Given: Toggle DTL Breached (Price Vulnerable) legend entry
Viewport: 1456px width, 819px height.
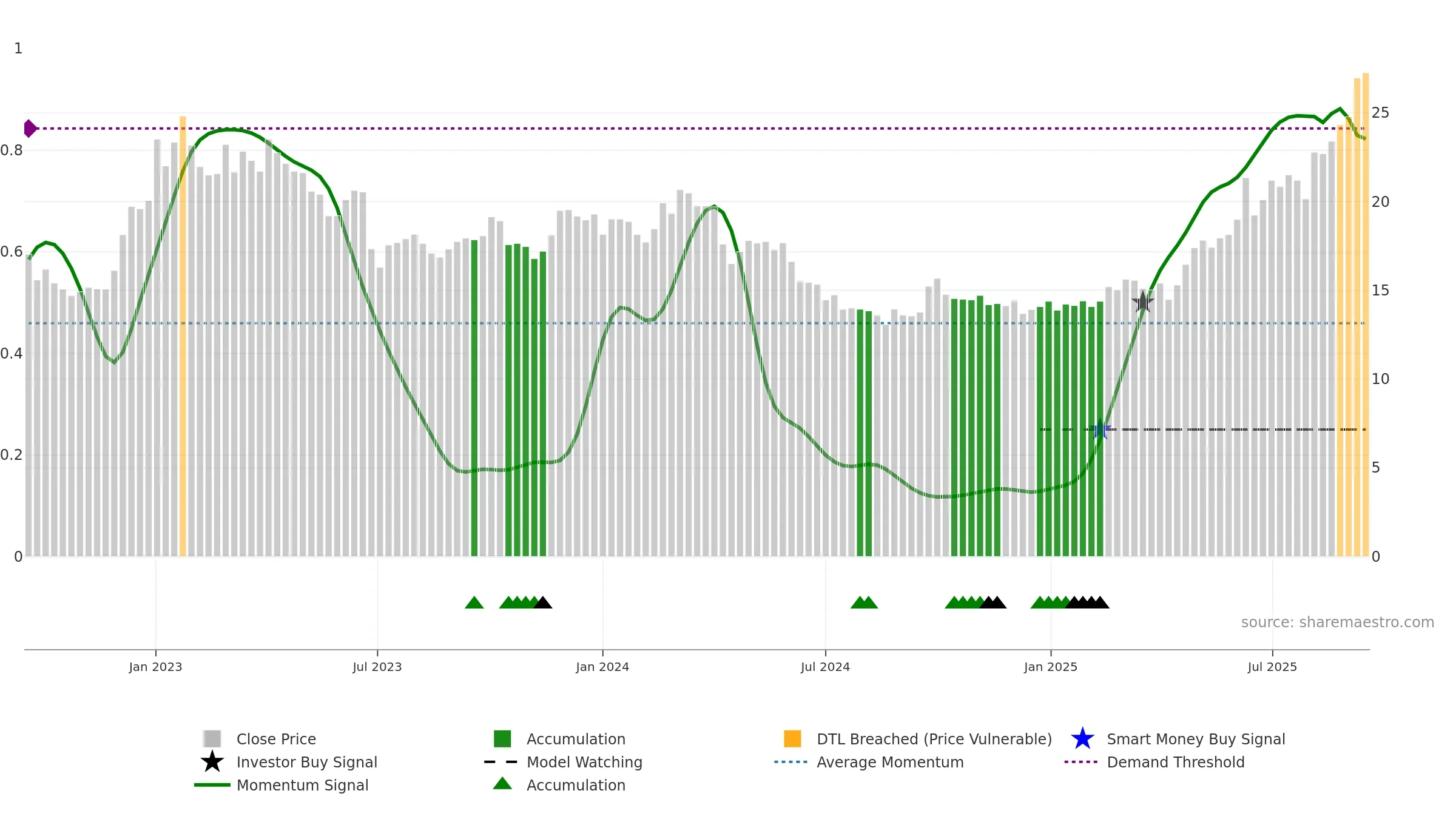Looking at the screenshot, I should click(934, 739).
